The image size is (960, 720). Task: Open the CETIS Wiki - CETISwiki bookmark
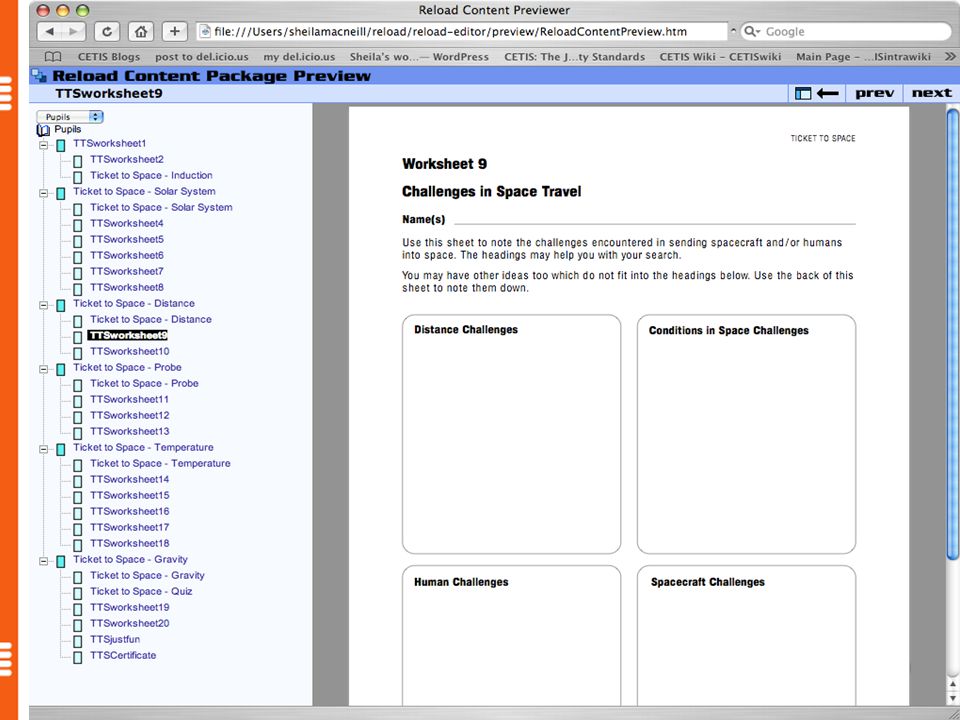click(720, 57)
